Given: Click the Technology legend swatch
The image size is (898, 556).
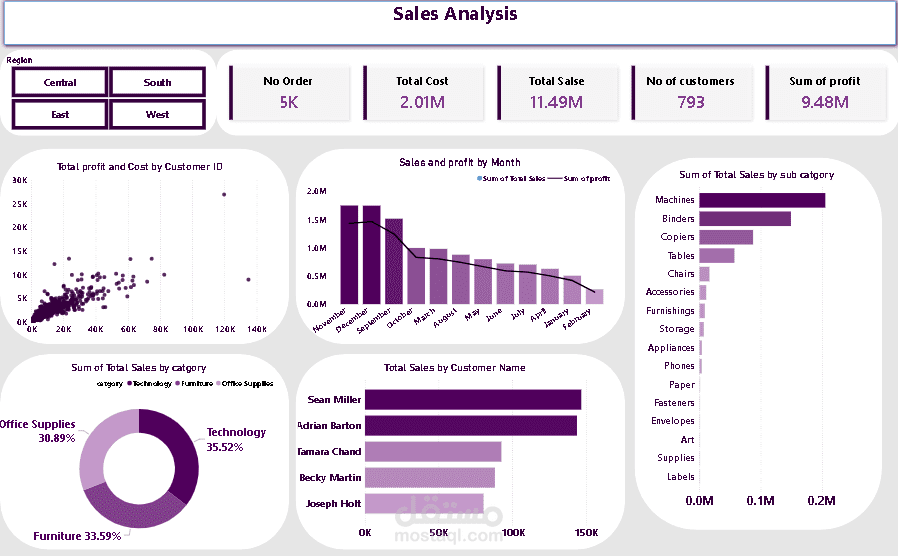Looking at the screenshot, I should point(130,384).
